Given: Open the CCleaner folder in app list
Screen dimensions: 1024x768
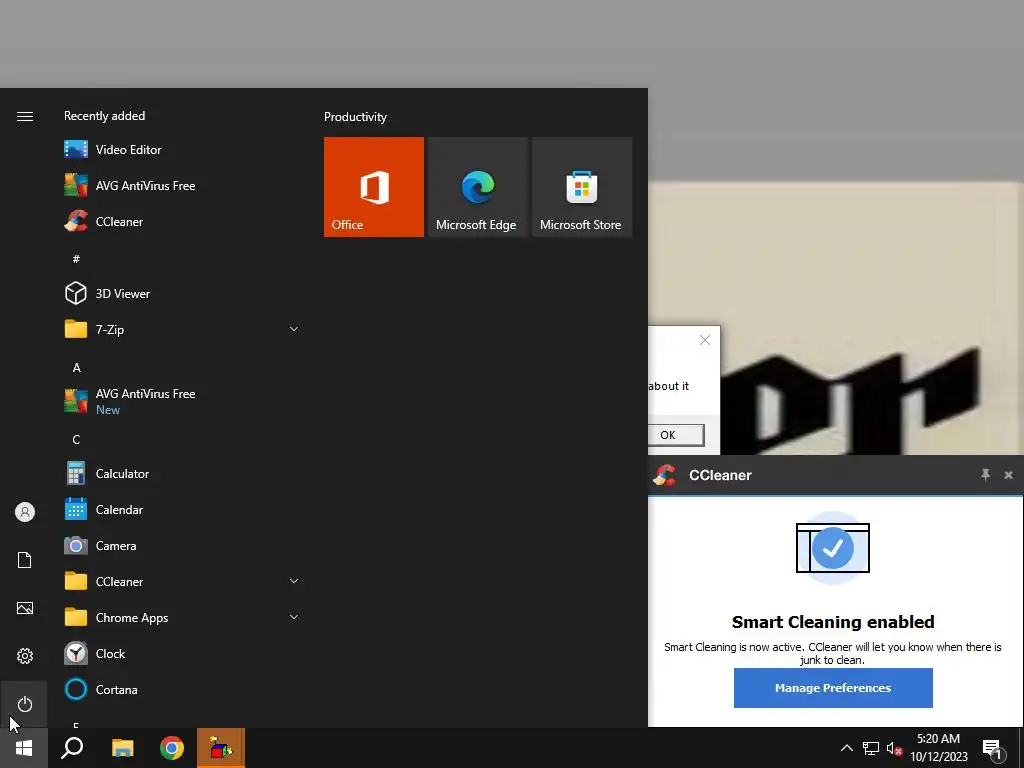Looking at the screenshot, I should pos(183,581).
